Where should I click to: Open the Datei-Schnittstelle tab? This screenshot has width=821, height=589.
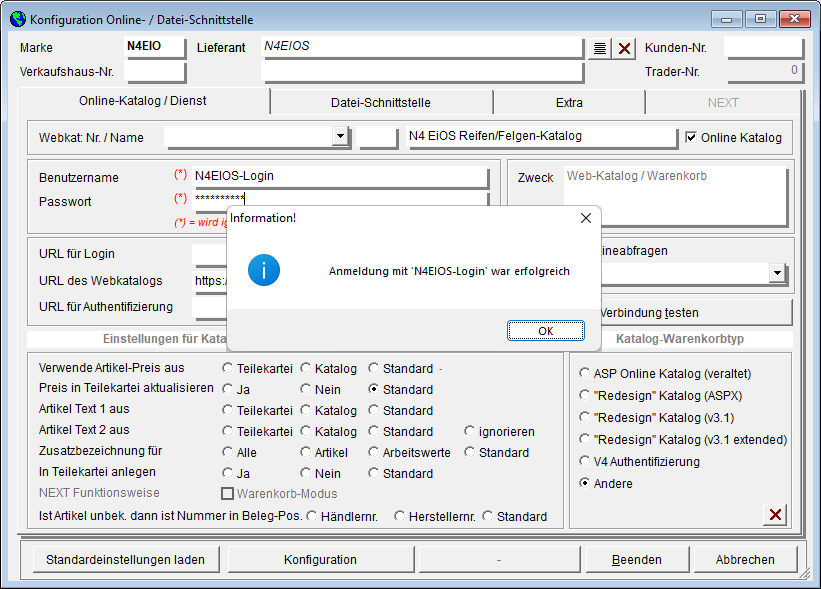[x=381, y=103]
